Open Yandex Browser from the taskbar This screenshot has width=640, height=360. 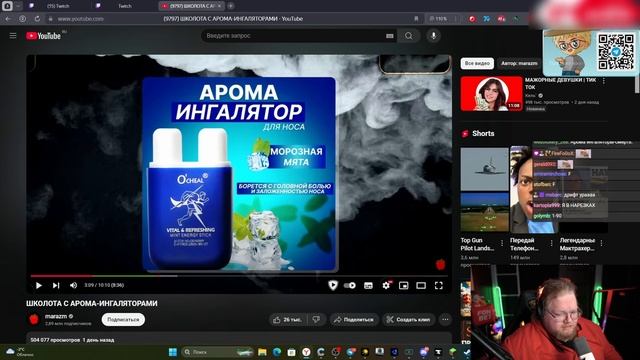point(306,352)
